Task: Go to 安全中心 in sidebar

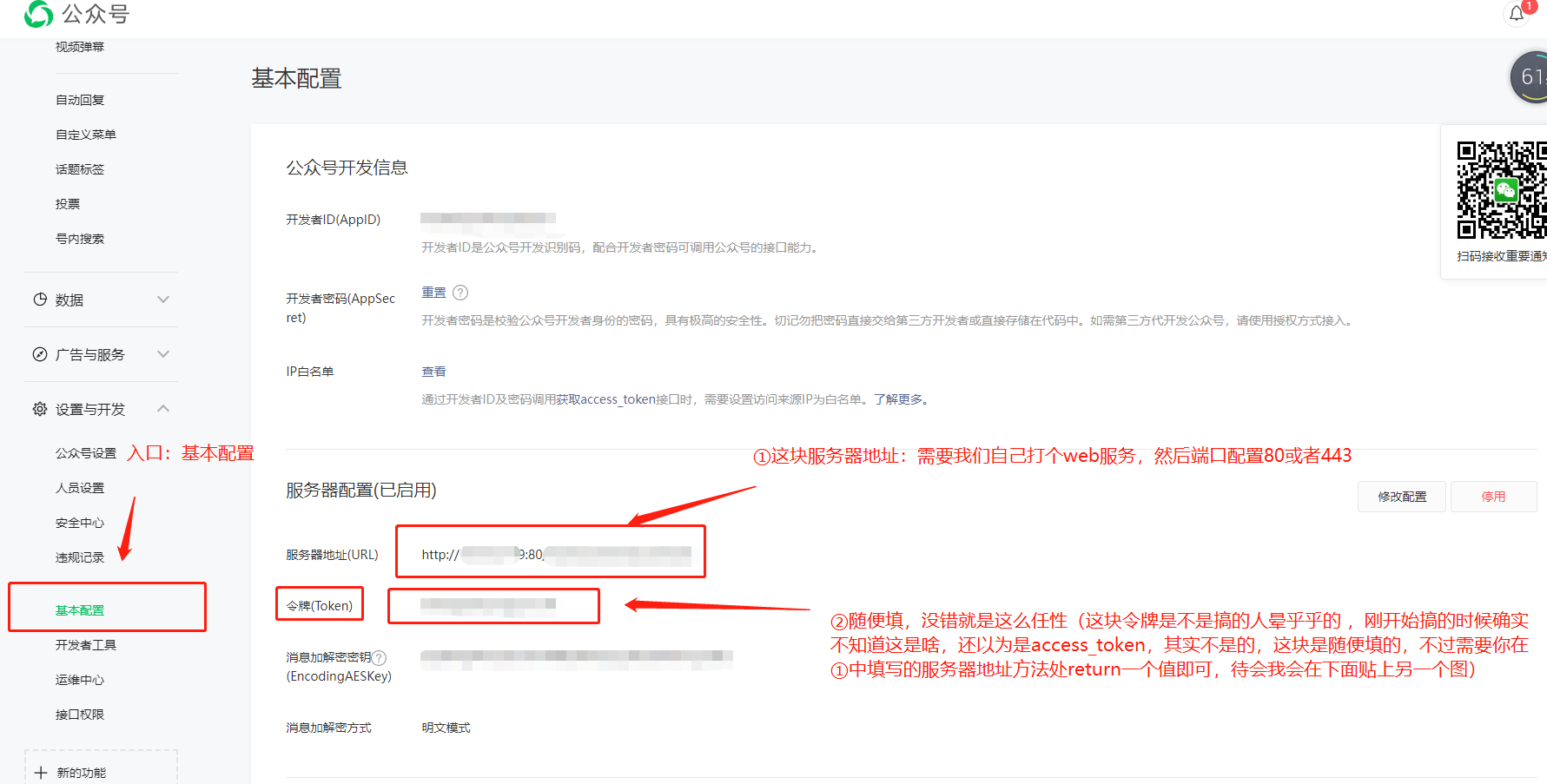Action: (x=80, y=523)
